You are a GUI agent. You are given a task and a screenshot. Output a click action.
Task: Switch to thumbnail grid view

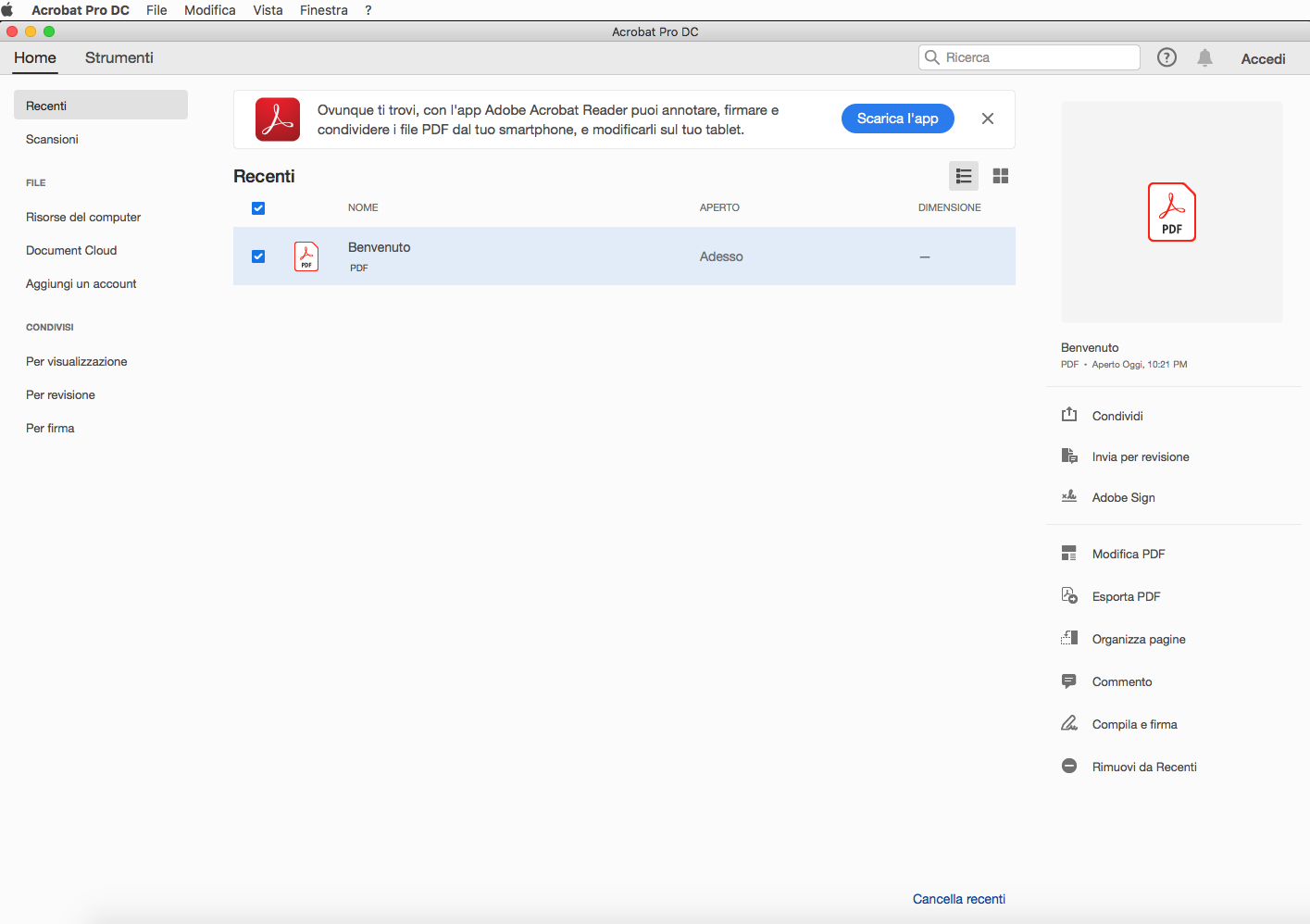click(x=1001, y=175)
